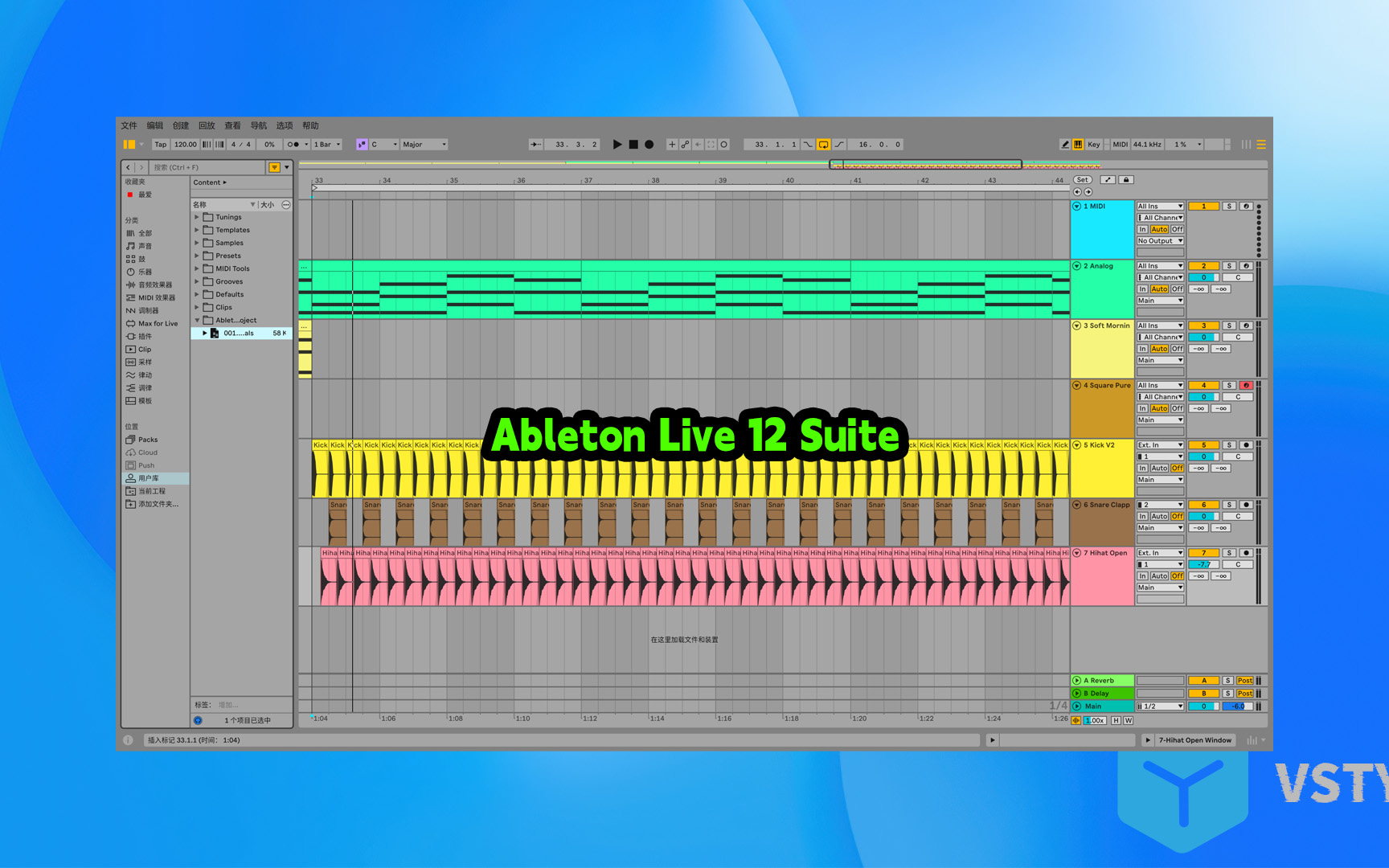Click the Session Record circle button
This screenshot has width=1389, height=868.
pyautogui.click(x=723, y=145)
